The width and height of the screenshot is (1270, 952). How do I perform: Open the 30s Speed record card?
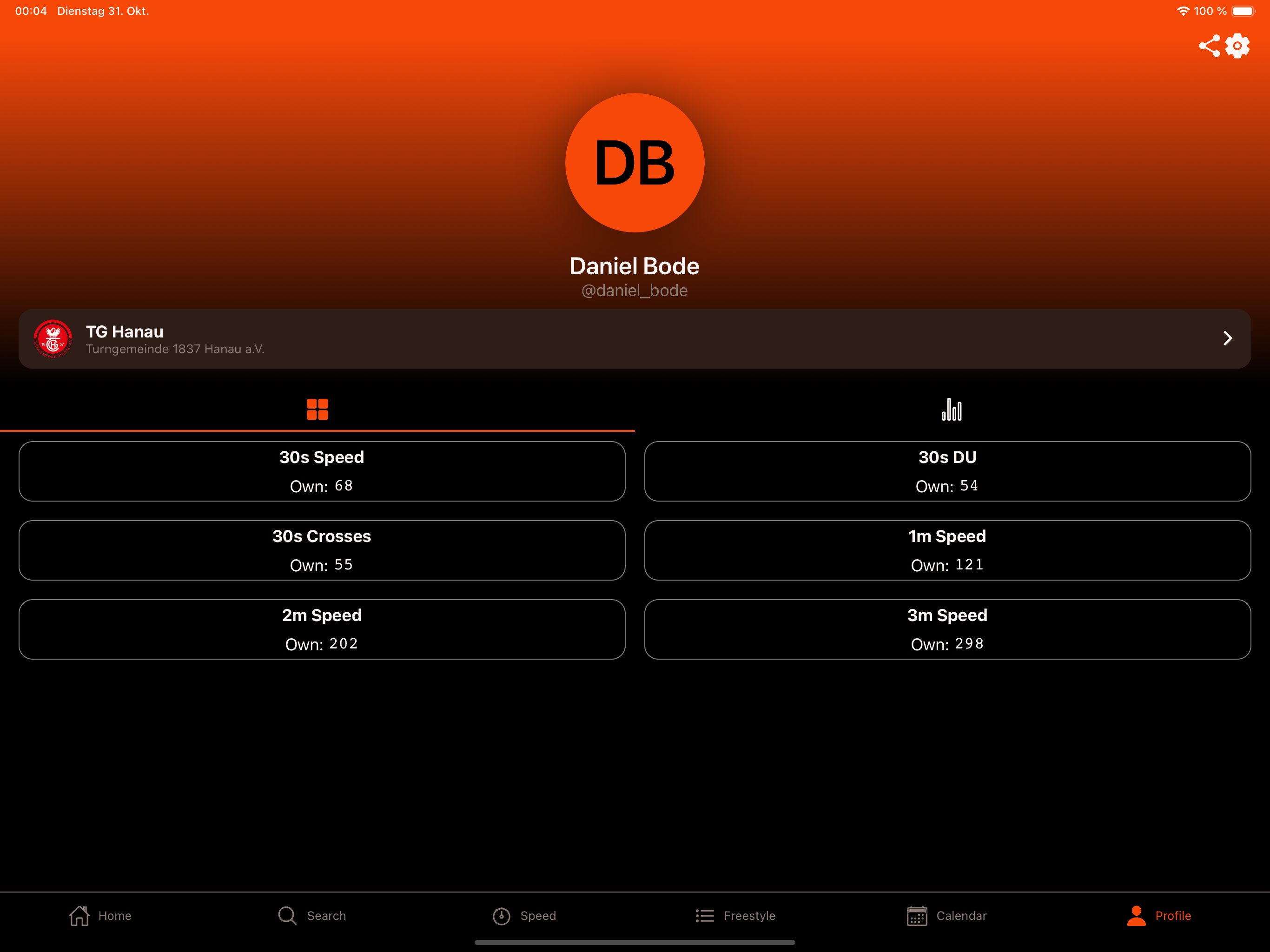click(322, 471)
